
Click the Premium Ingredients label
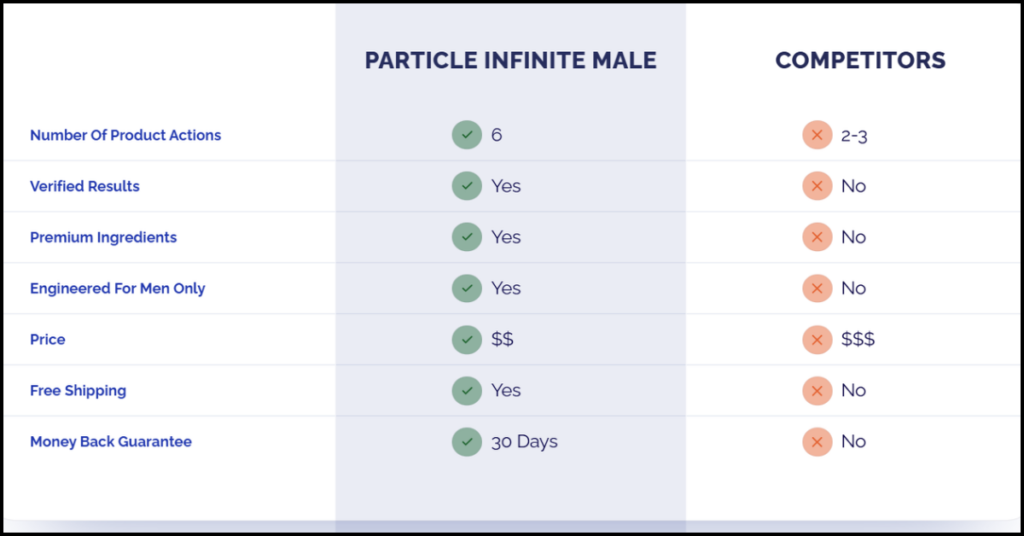(x=103, y=238)
